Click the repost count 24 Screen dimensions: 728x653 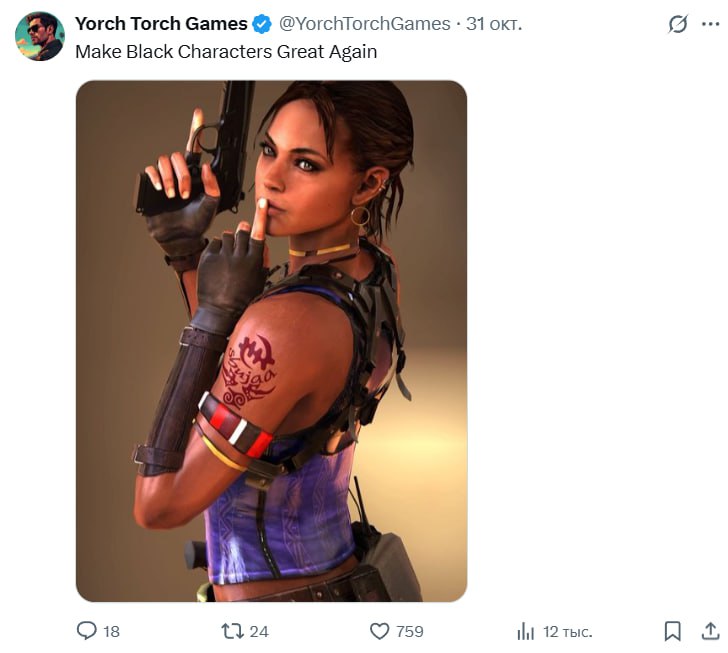[259, 632]
